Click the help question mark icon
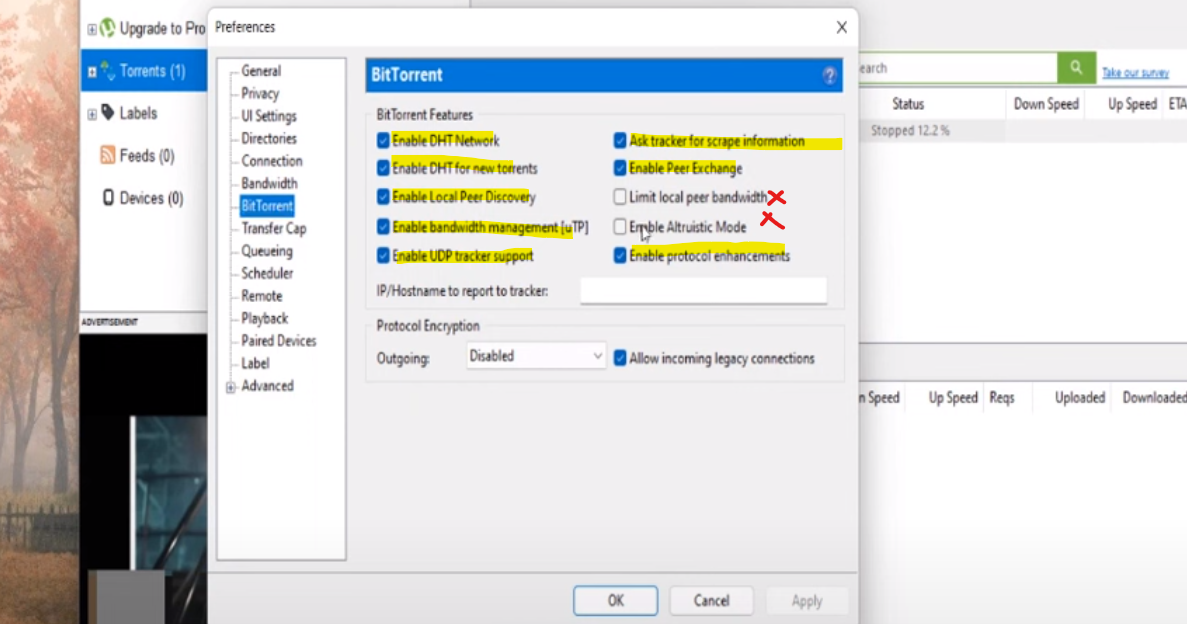Viewport: 1187px width, 624px height. (x=829, y=76)
